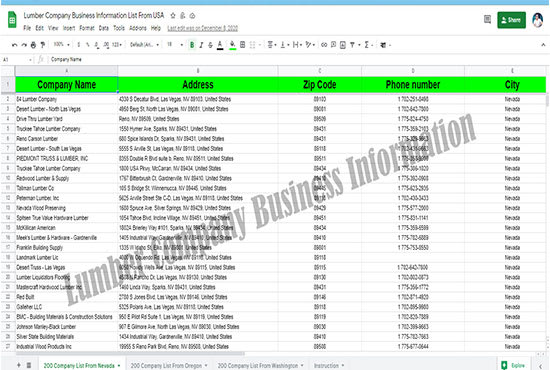The width and height of the screenshot is (550, 370).
Task: Click the Functions sigma icon
Action: tap(367, 45)
